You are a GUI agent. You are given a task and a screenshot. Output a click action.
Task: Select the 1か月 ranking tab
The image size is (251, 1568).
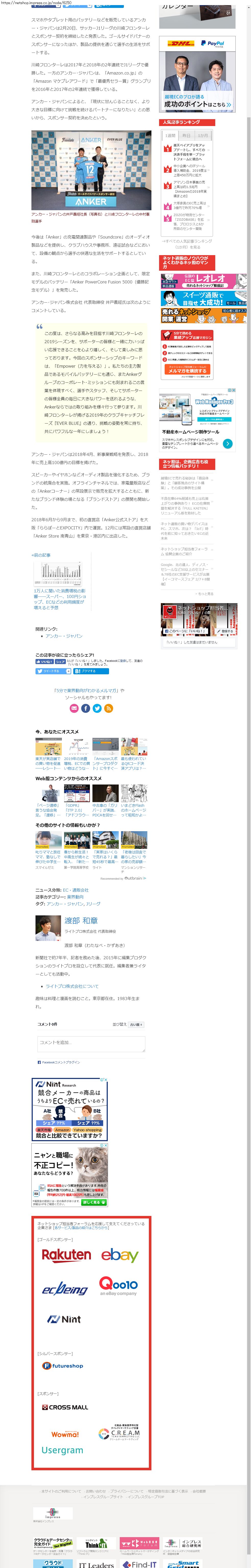point(203,136)
